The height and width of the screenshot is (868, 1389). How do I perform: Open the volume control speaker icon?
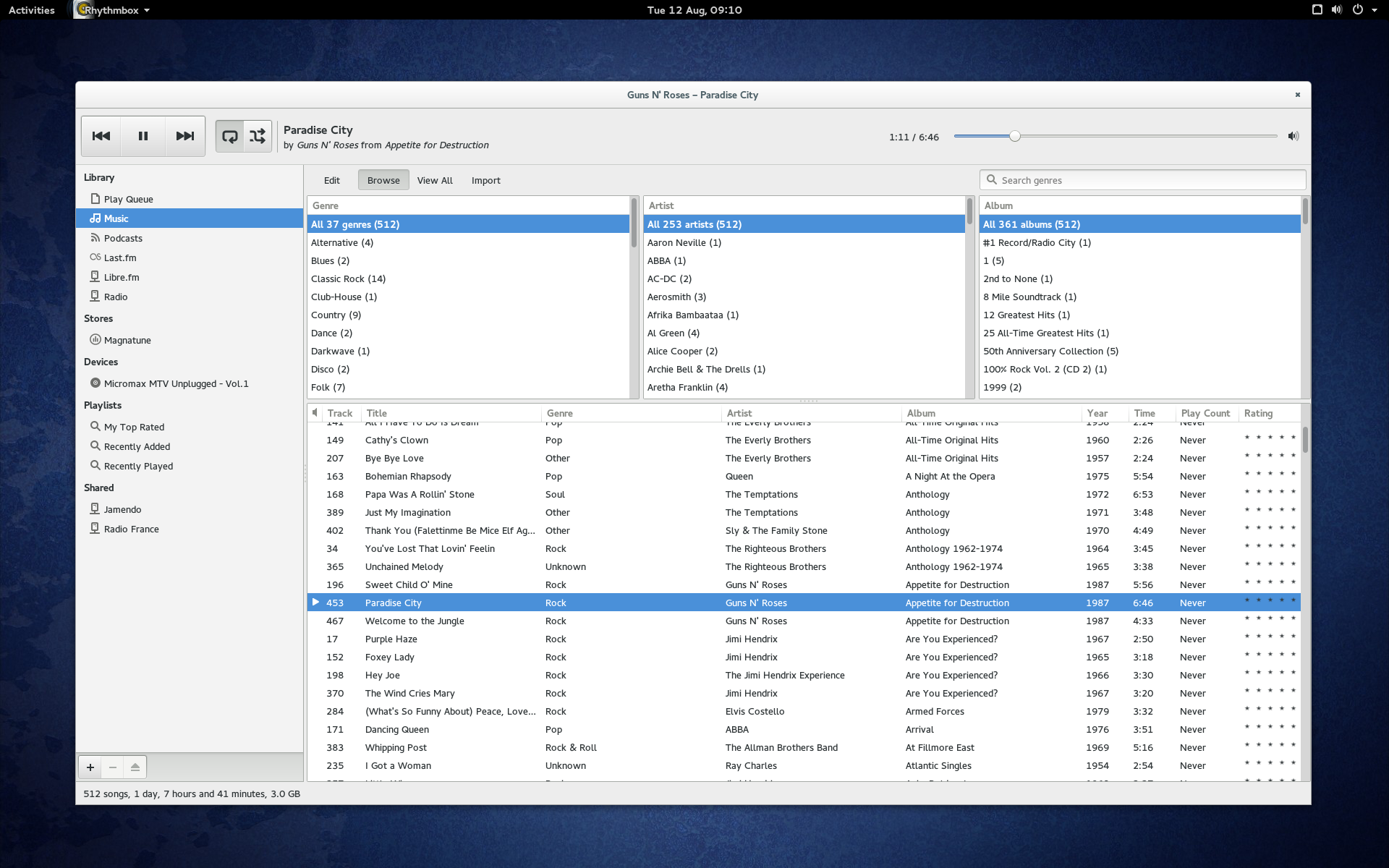point(1294,136)
